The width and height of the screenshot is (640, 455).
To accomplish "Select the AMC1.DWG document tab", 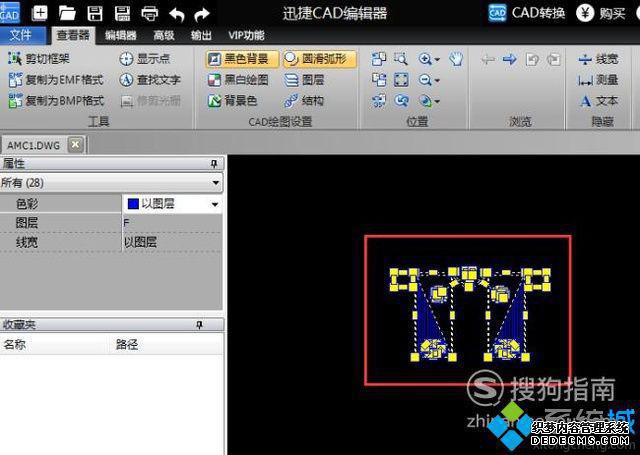I will point(33,145).
